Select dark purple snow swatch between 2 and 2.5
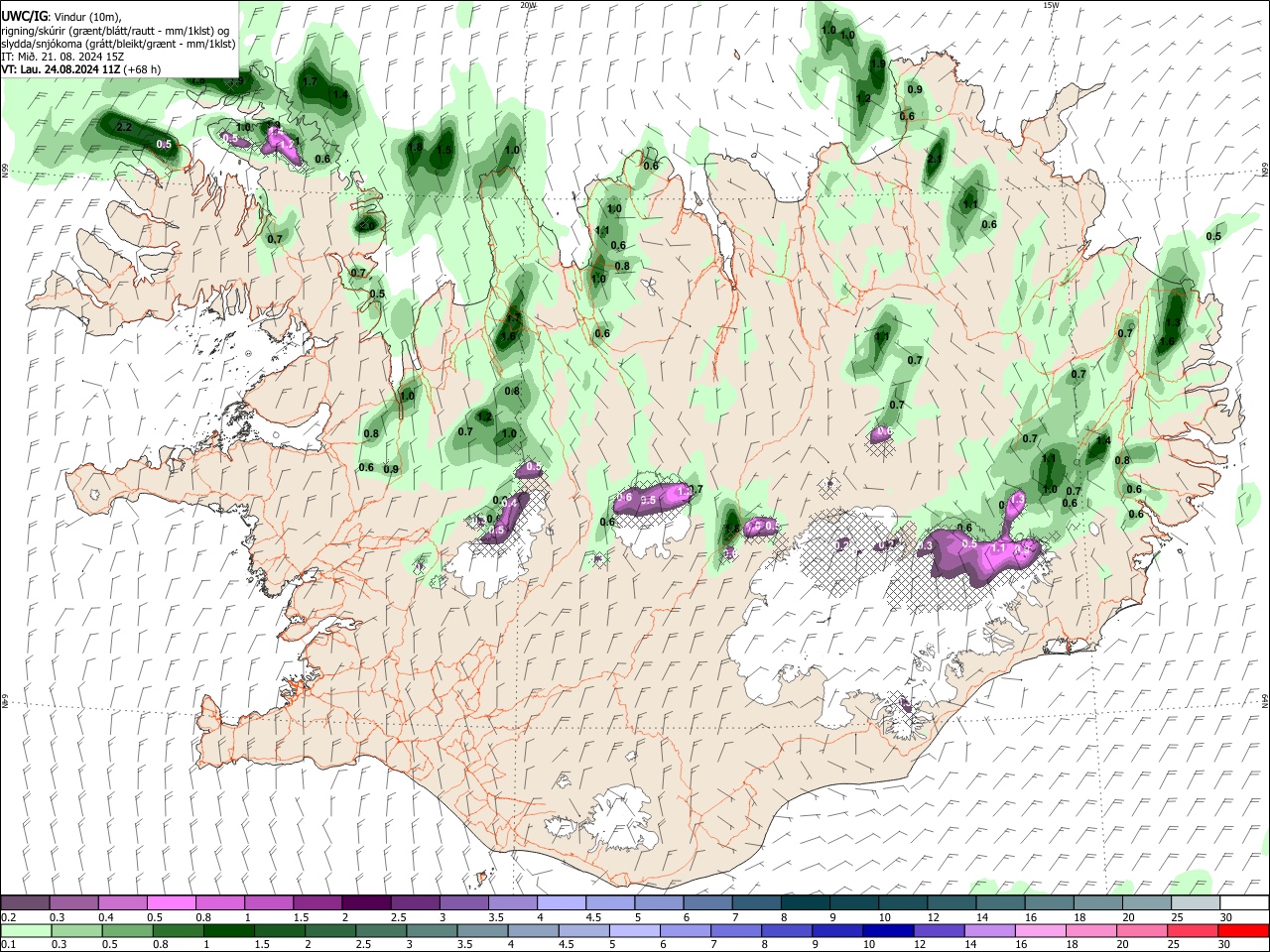The image size is (1270, 952). click(366, 903)
